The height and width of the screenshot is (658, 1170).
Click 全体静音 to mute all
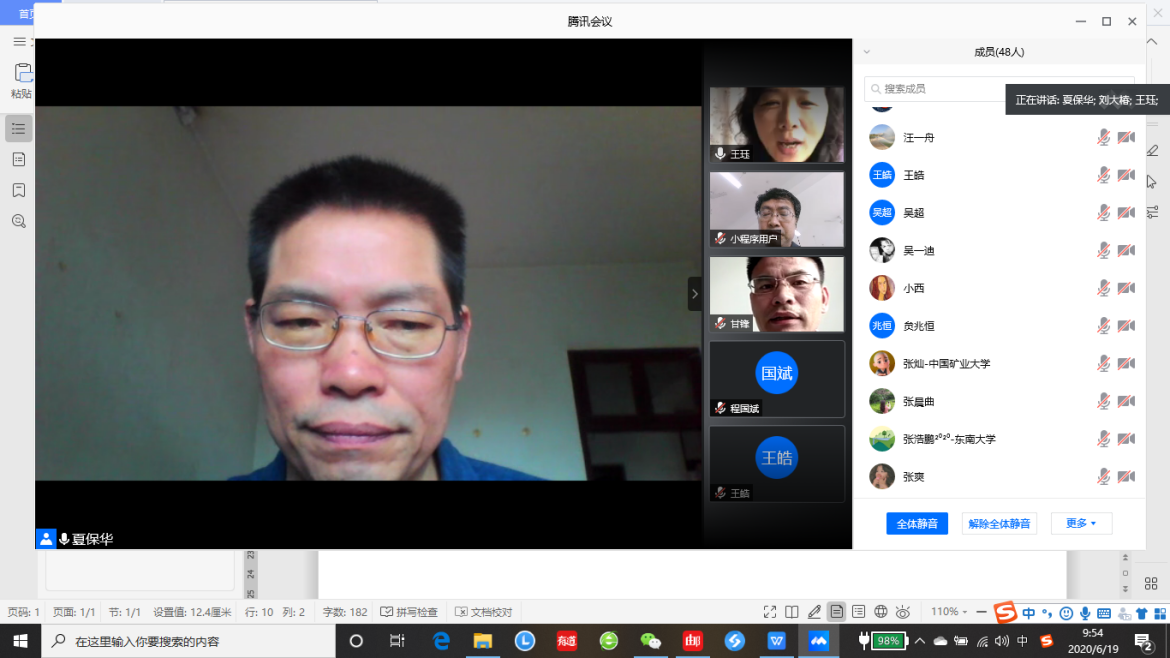pos(916,523)
